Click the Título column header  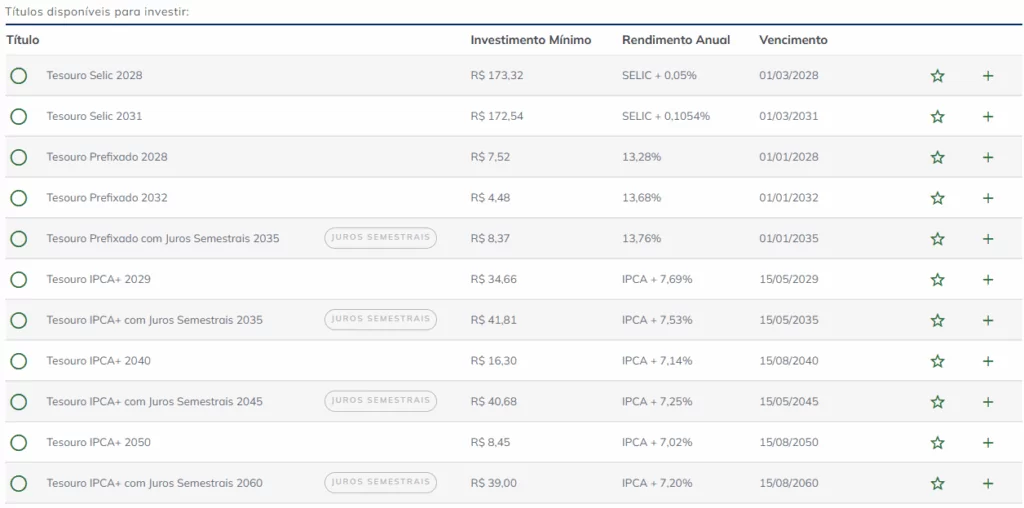pos(23,40)
